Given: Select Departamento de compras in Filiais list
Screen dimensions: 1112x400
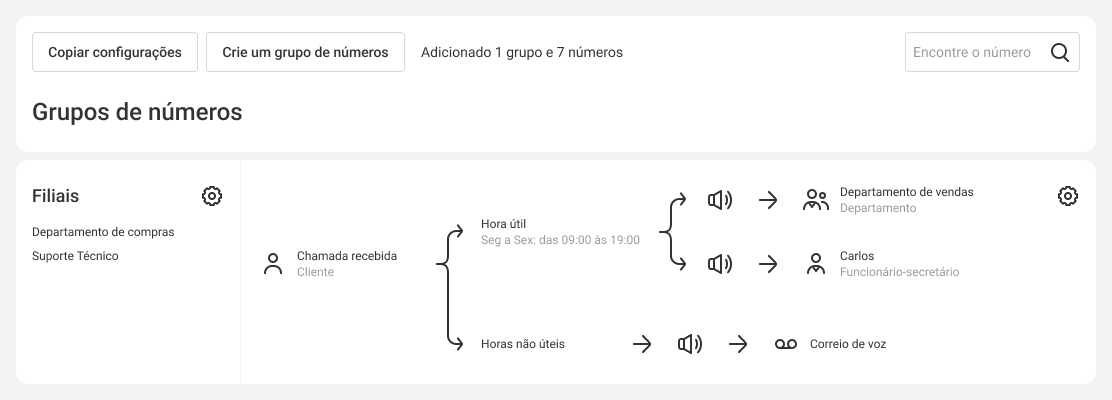Looking at the screenshot, I should [x=103, y=232].
